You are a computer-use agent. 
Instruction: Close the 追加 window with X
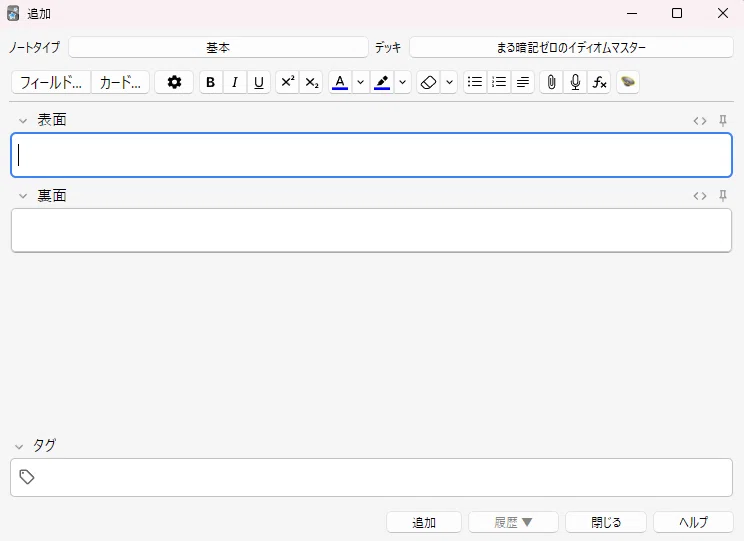(x=723, y=13)
